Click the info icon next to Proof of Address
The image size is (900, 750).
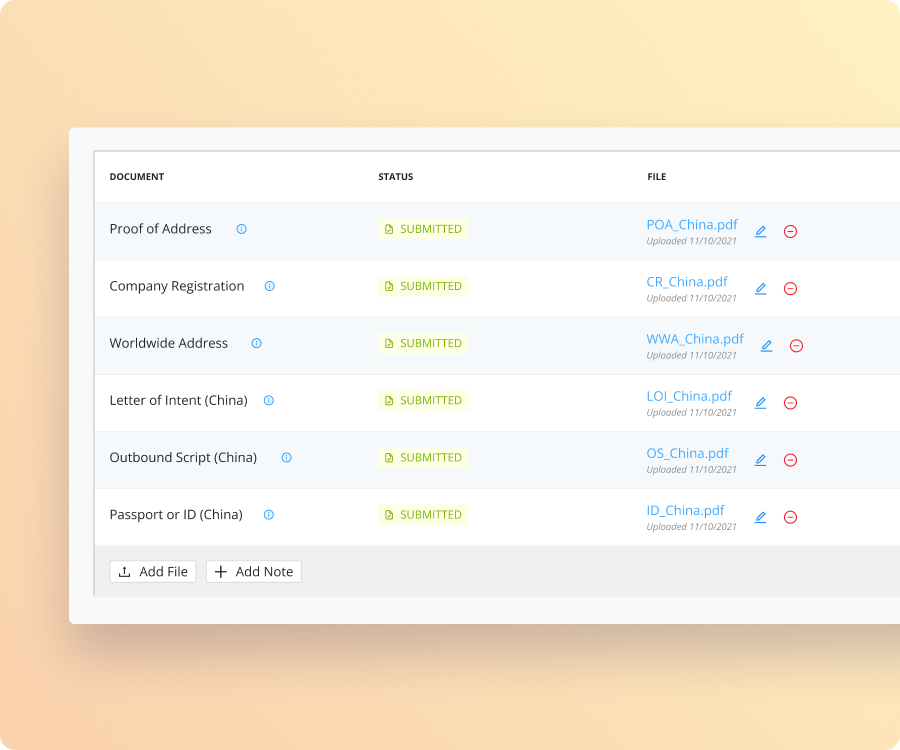click(240, 229)
